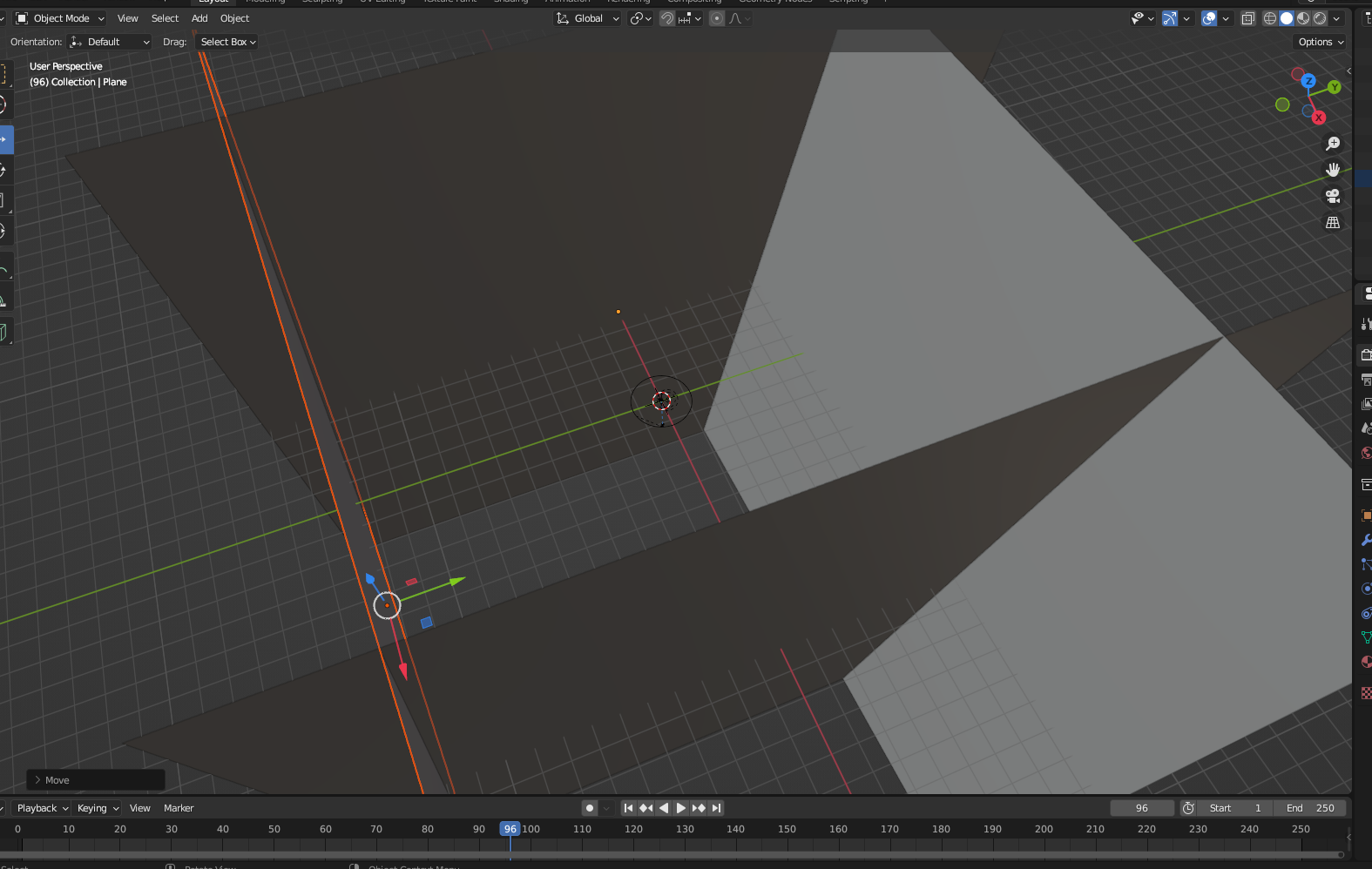The height and width of the screenshot is (869, 1372).
Task: Open the Object Data green triangle tab
Action: pyautogui.click(x=1366, y=637)
